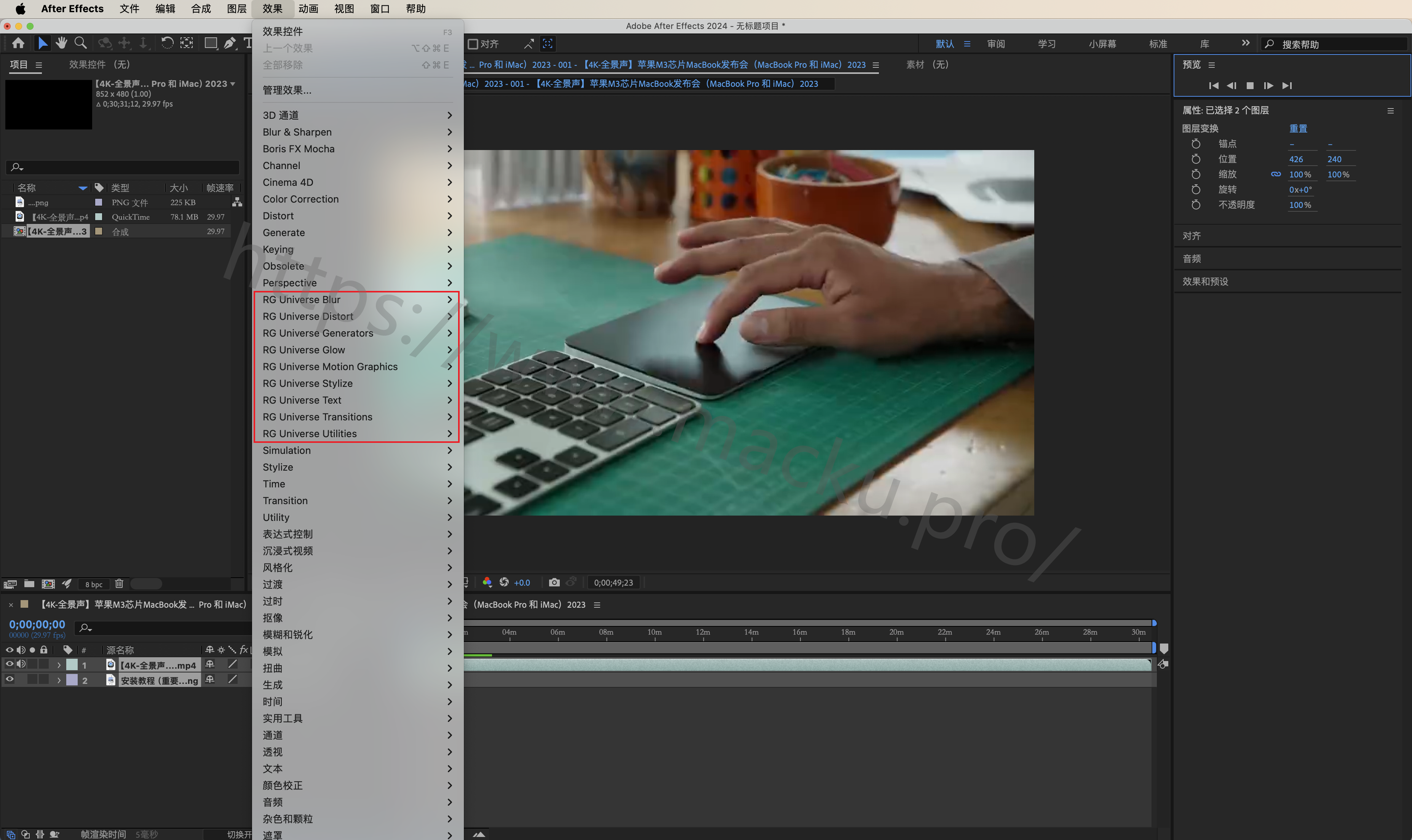Toggle the shy switch on layer 1
This screenshot has width=1412, height=840.
pyautogui.click(x=210, y=664)
